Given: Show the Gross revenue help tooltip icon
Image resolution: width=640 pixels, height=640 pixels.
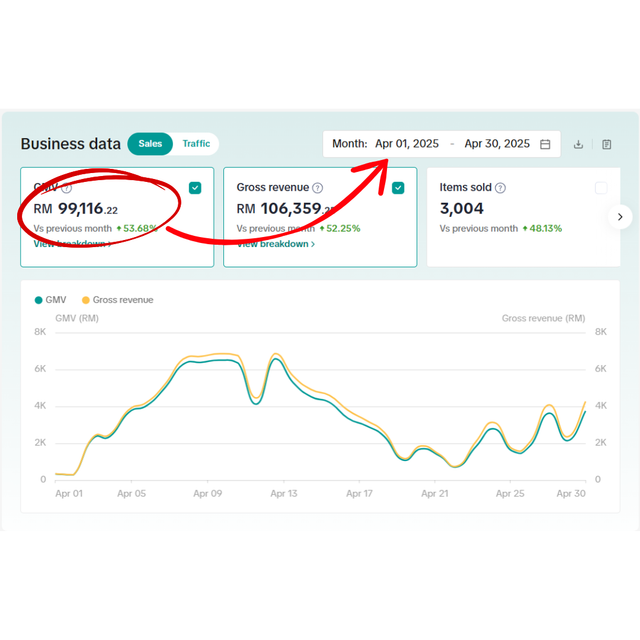Looking at the screenshot, I should click(318, 188).
